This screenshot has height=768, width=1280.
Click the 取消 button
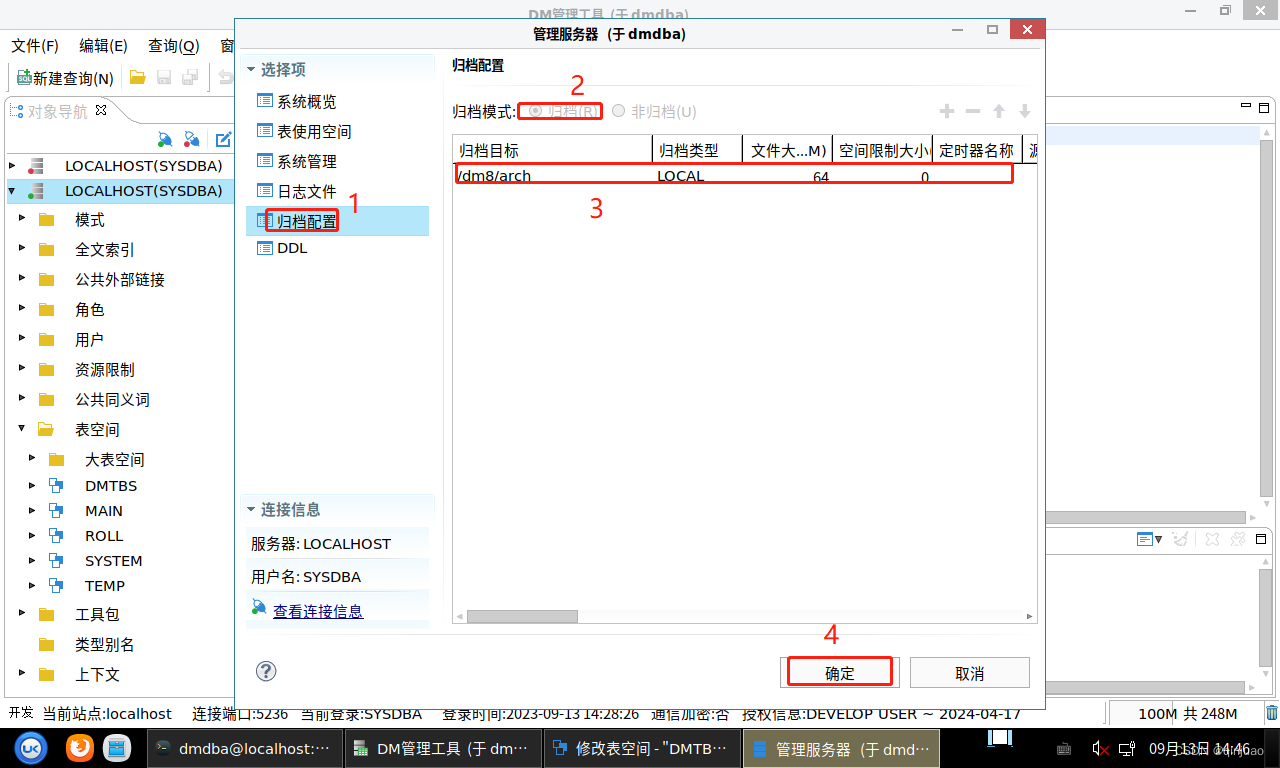coord(970,672)
